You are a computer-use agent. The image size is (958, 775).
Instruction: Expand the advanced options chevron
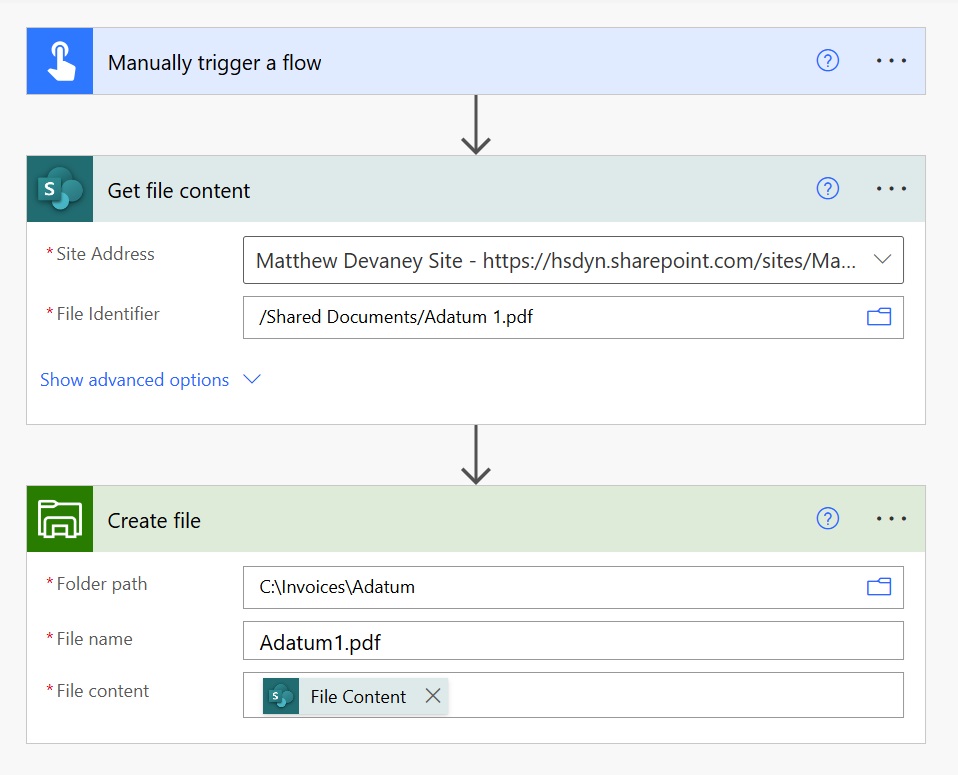point(252,380)
